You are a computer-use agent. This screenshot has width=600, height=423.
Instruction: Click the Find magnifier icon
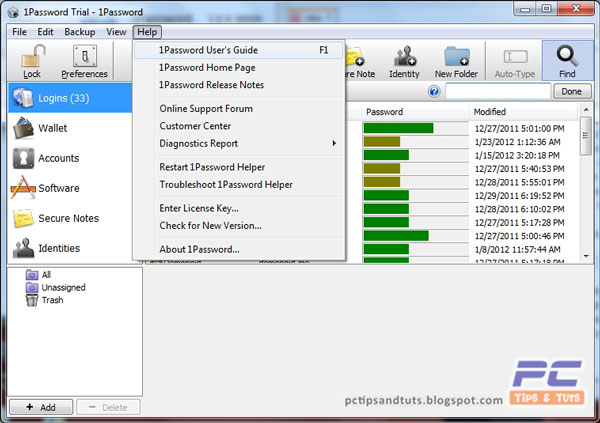567,56
